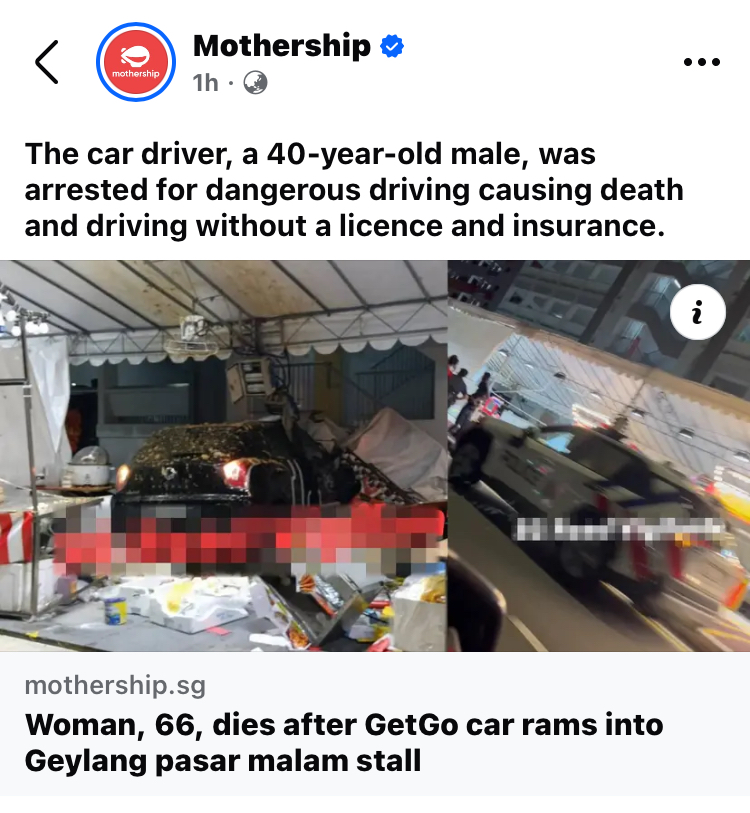Select the post caption about the car driver
Image resolution: width=750 pixels, height=813 pixels.
354,190
